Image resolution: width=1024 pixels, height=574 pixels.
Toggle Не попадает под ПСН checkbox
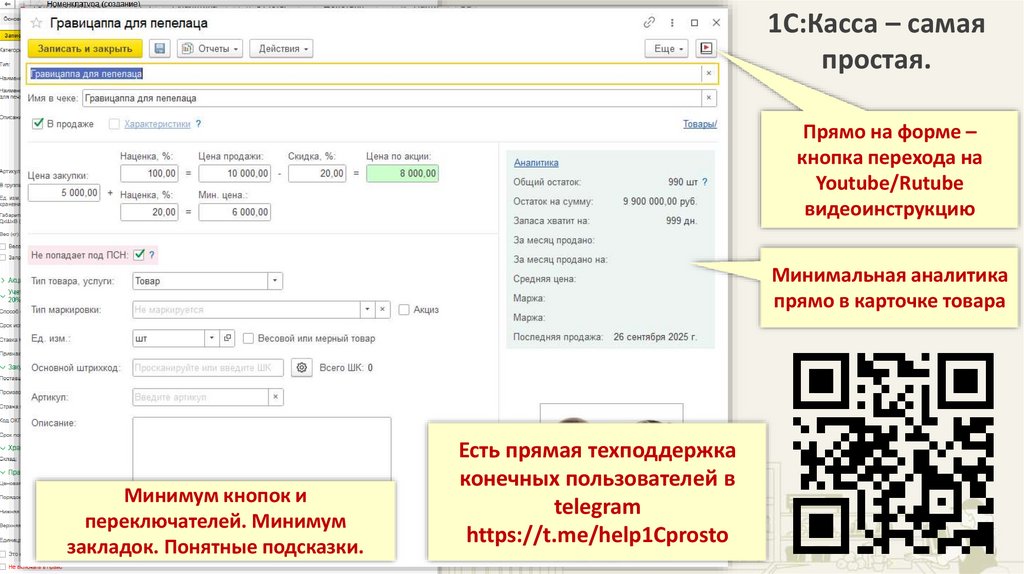pos(139,254)
